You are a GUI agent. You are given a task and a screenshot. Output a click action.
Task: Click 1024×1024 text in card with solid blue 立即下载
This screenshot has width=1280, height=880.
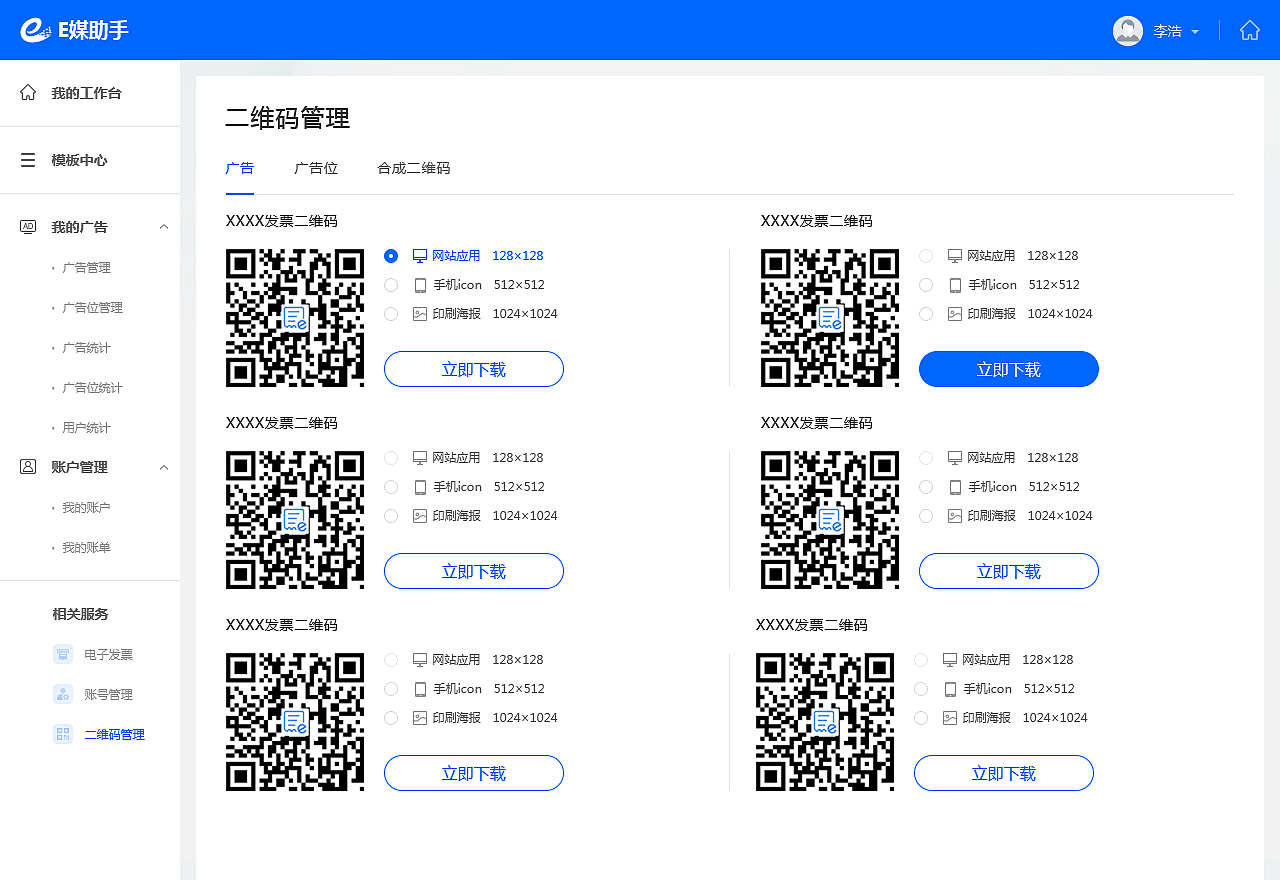click(1060, 314)
